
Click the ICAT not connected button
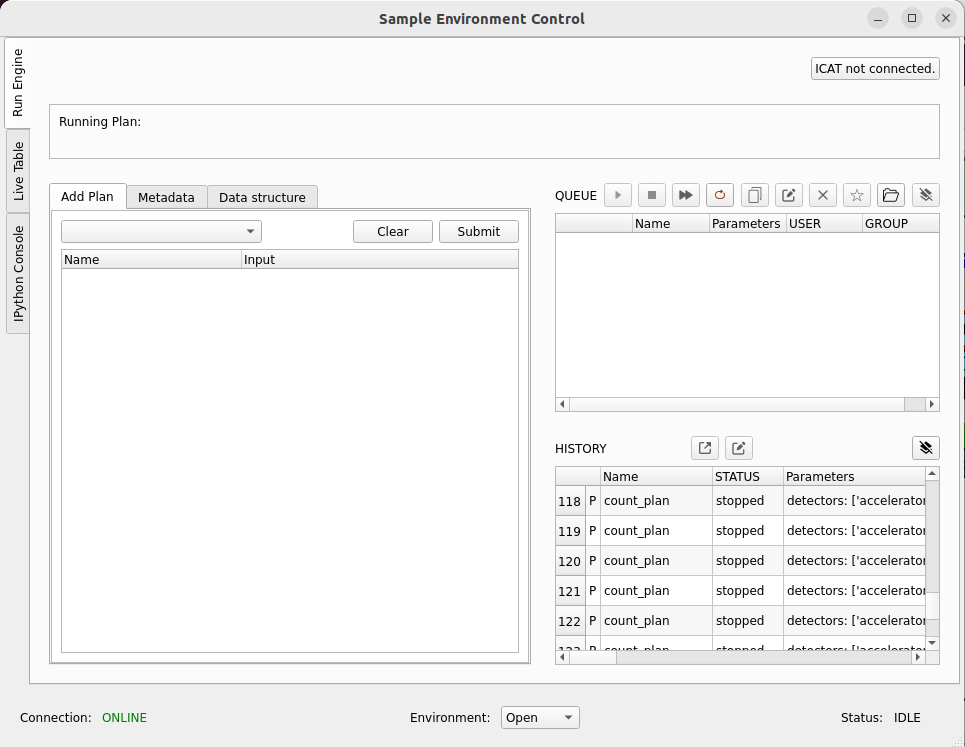(875, 68)
